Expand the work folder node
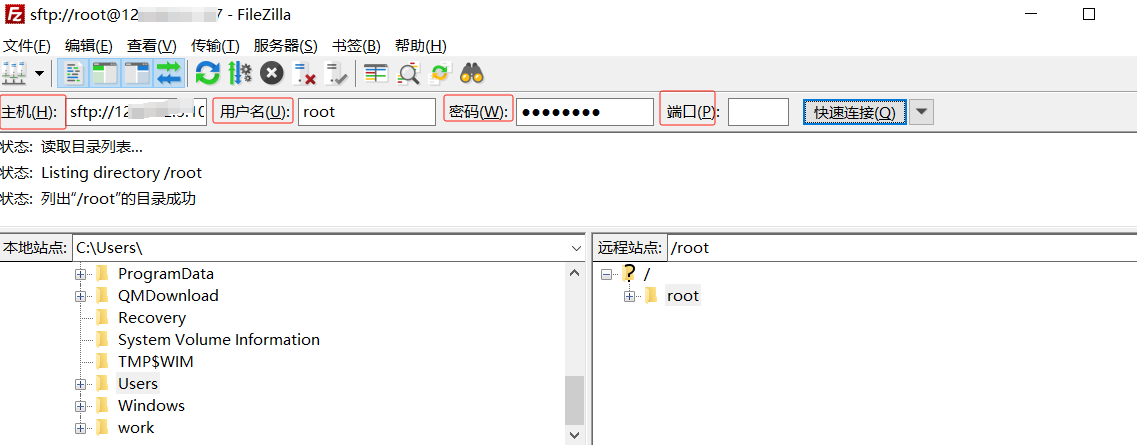1137x445 pixels. click(80, 428)
